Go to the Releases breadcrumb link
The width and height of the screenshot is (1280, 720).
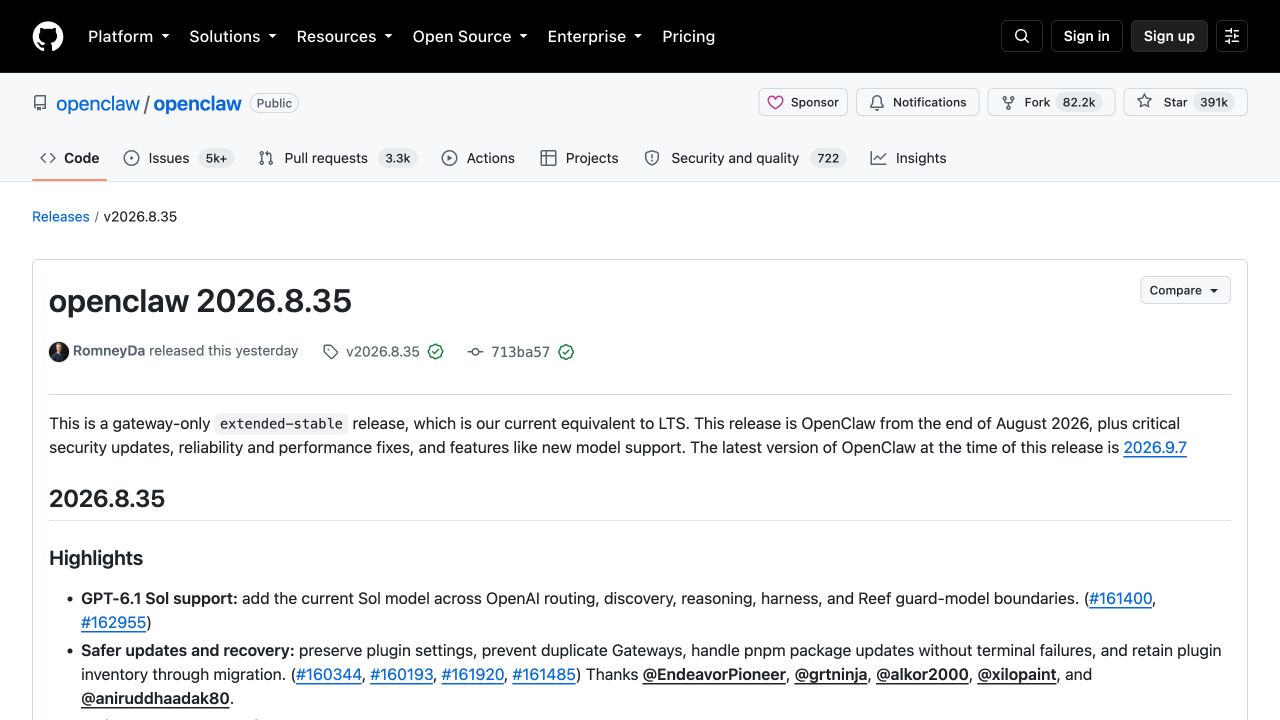click(x=61, y=216)
